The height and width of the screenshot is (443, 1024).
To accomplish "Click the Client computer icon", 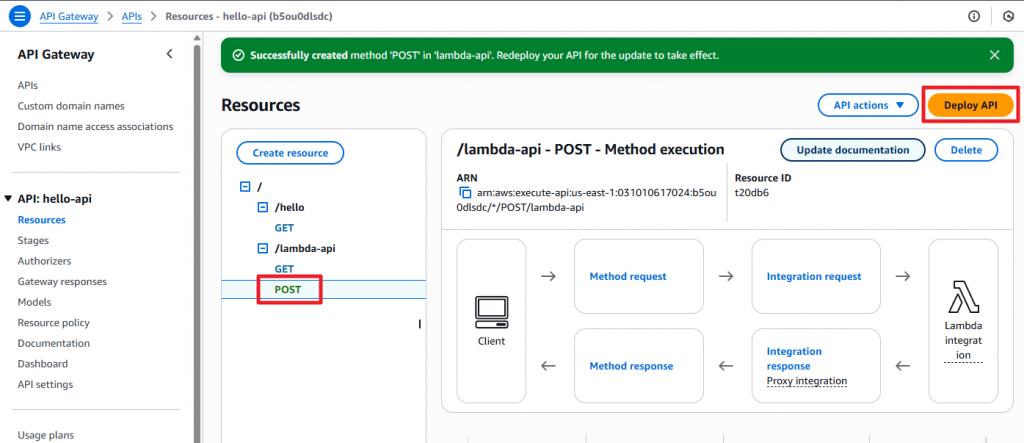I will pyautogui.click(x=491, y=312).
